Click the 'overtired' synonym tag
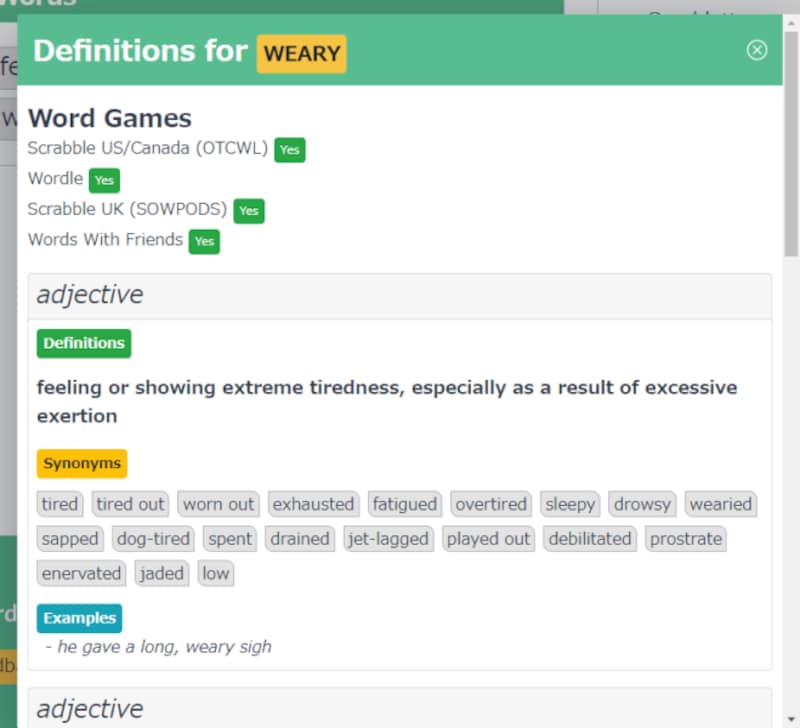Viewport: 800px width, 728px height. tap(491, 504)
